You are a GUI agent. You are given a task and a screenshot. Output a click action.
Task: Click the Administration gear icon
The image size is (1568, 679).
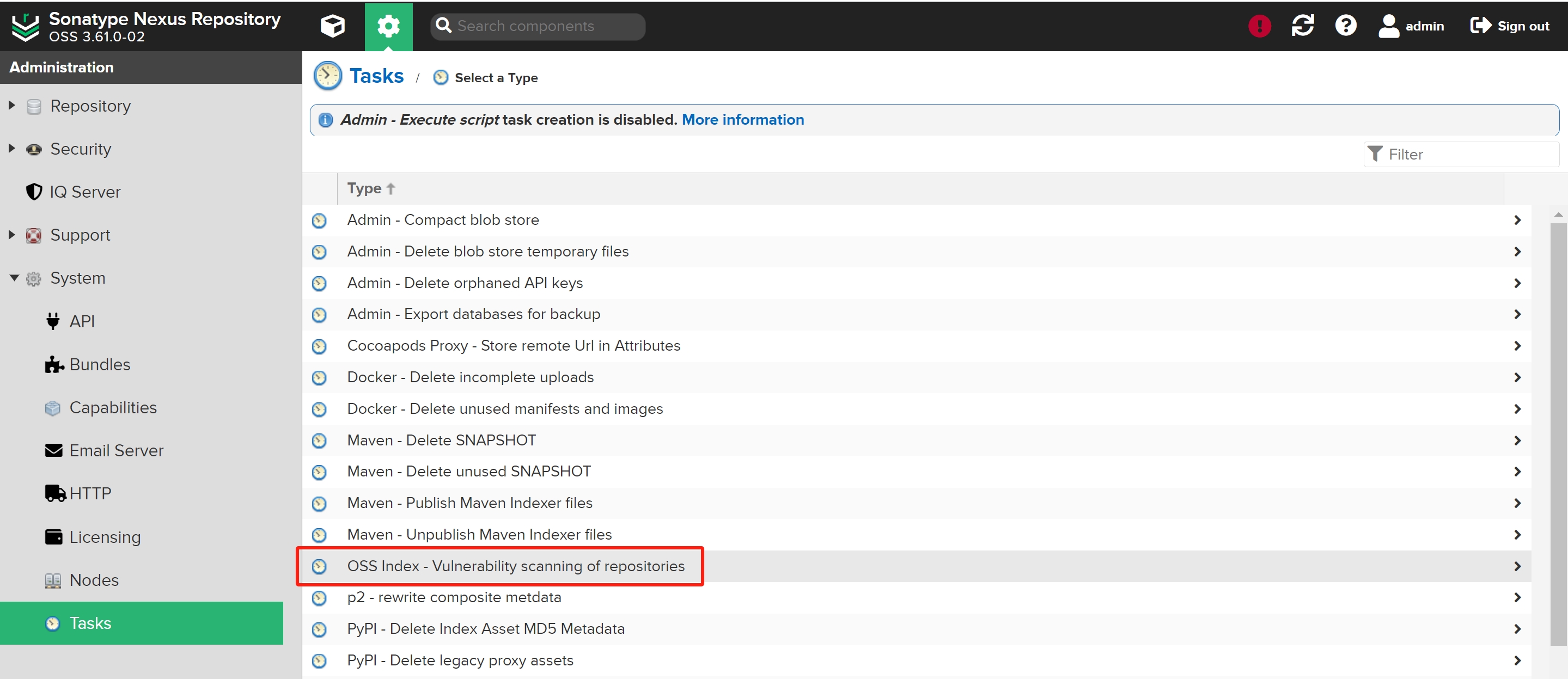[388, 26]
